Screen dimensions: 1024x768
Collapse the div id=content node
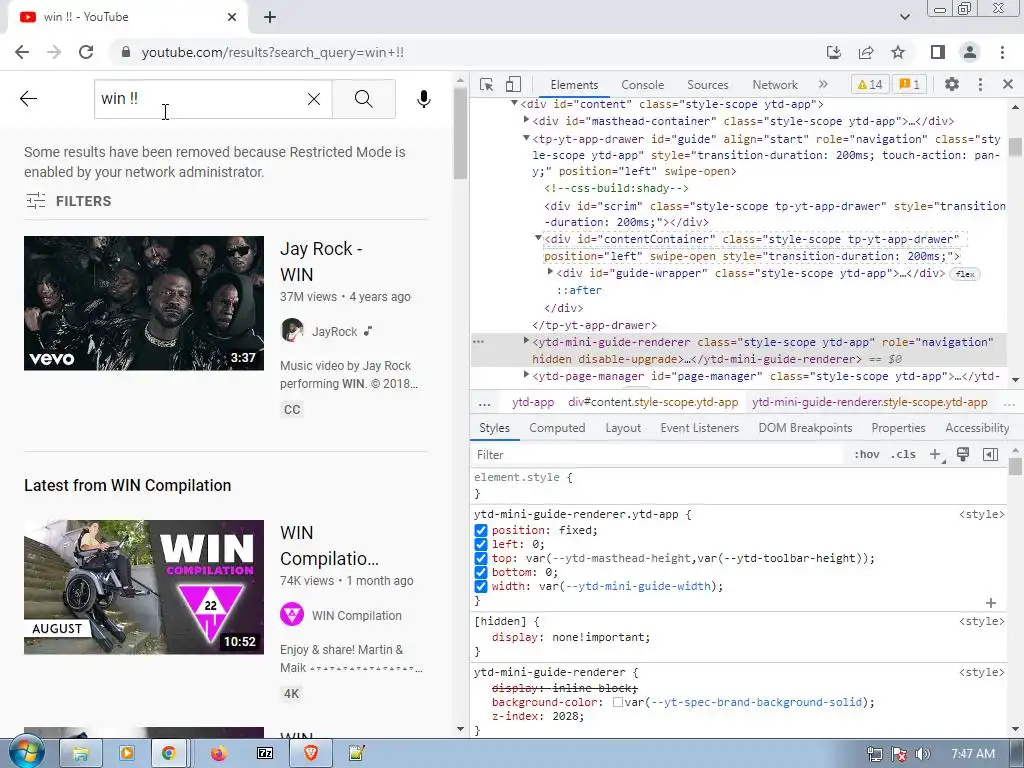515,103
